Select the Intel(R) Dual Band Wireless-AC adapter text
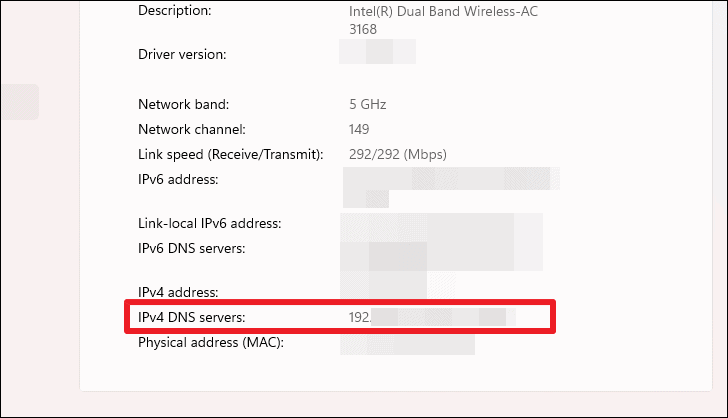The image size is (728, 418). pos(443,20)
